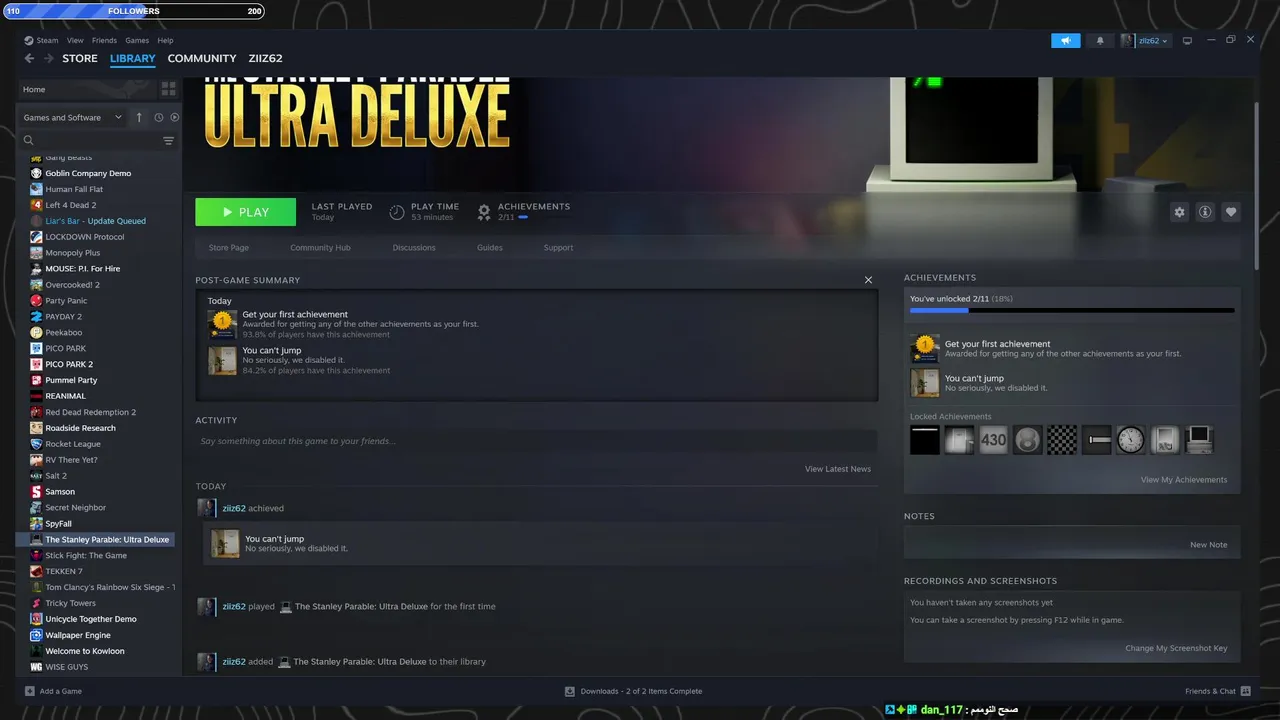Go back with the left arrow
1280x720 pixels.
[x=29, y=58]
